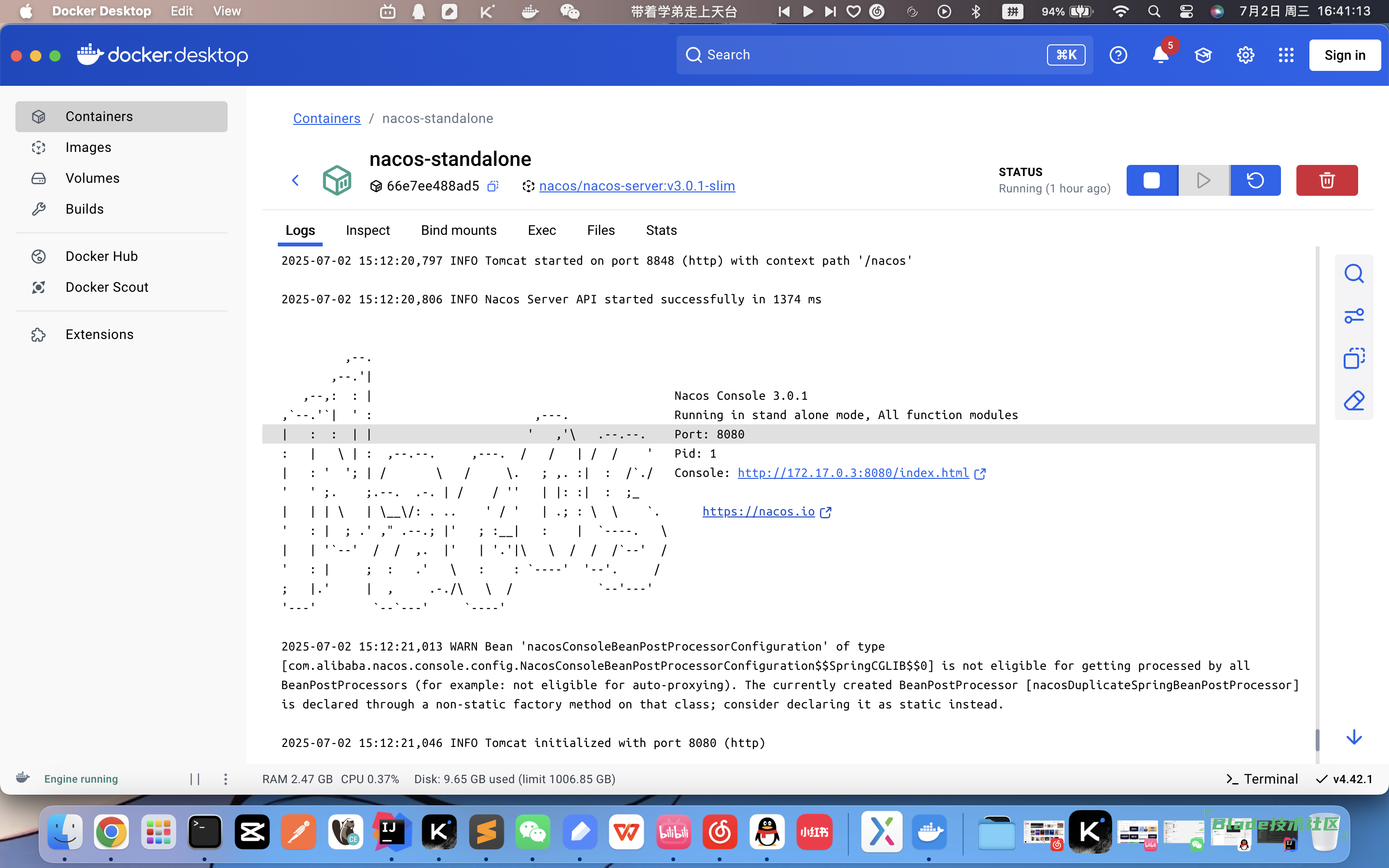
Task: Open the Edit menu in menu bar
Action: (181, 12)
